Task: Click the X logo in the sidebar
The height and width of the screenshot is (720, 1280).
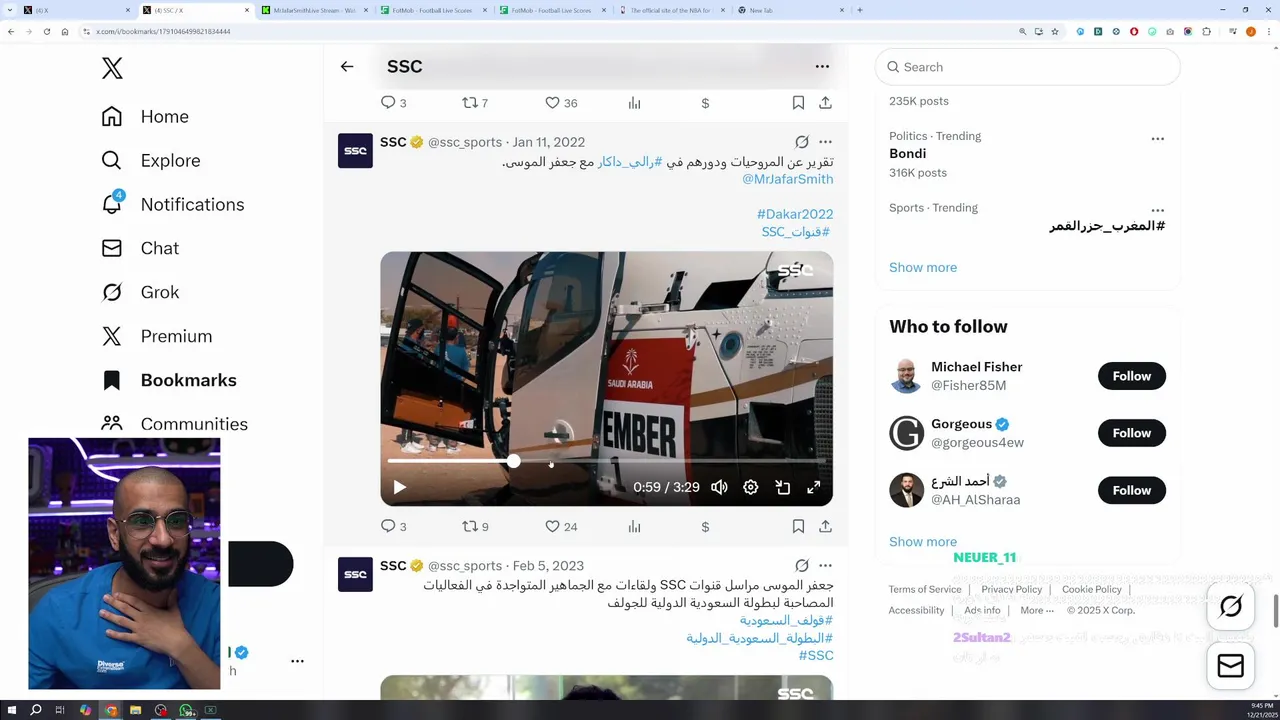Action: [x=112, y=68]
